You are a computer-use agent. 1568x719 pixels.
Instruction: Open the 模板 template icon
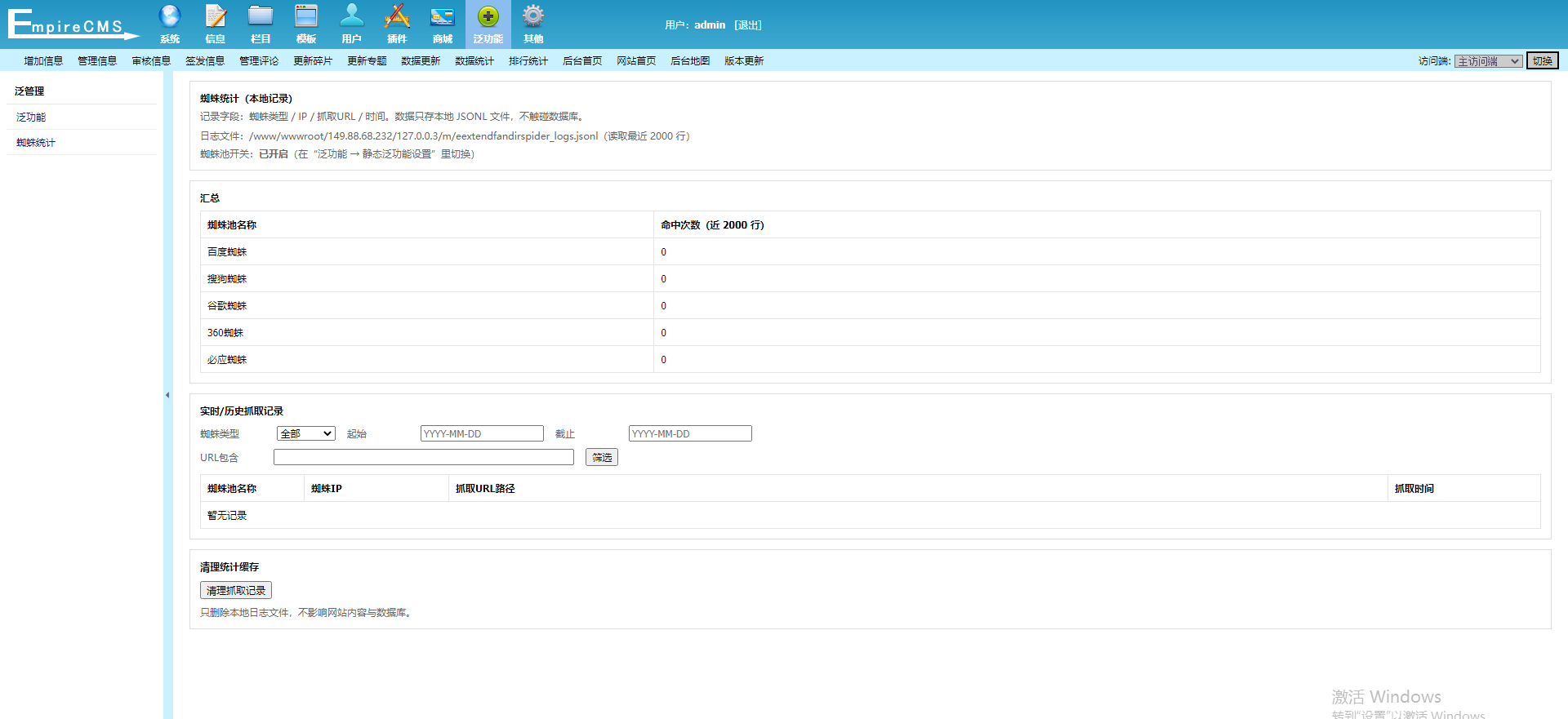(306, 16)
